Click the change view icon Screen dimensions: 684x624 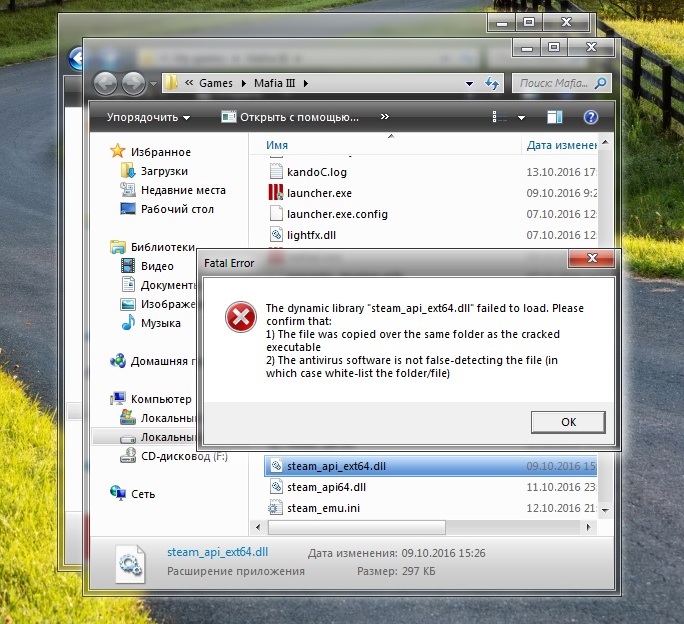pos(499,117)
